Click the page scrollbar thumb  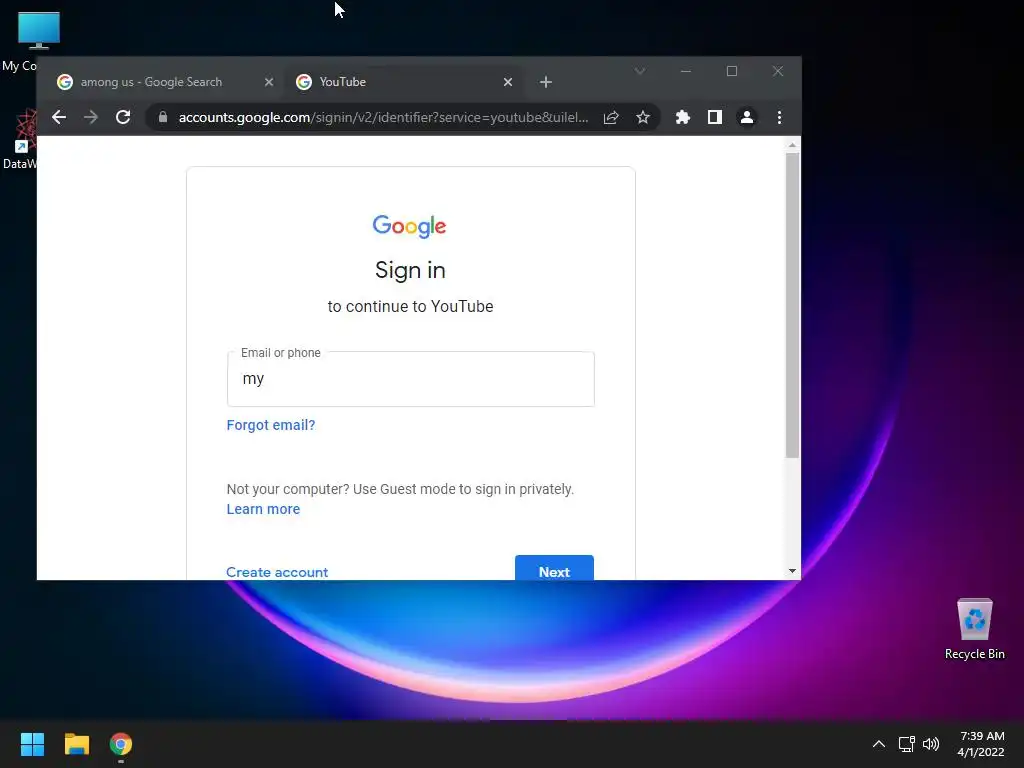point(792,305)
